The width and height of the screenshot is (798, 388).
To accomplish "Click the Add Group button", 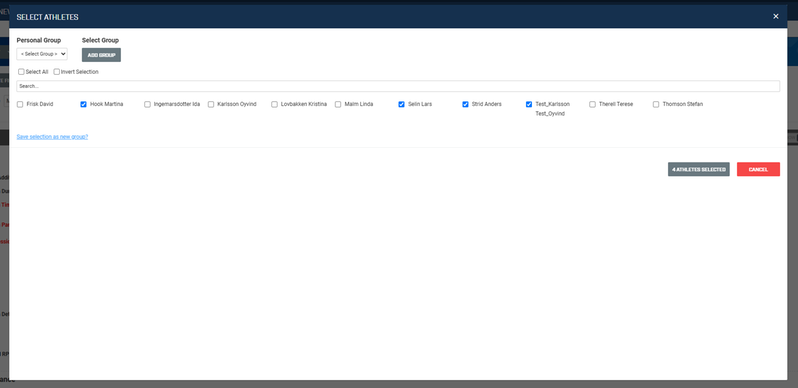I will tap(101, 55).
